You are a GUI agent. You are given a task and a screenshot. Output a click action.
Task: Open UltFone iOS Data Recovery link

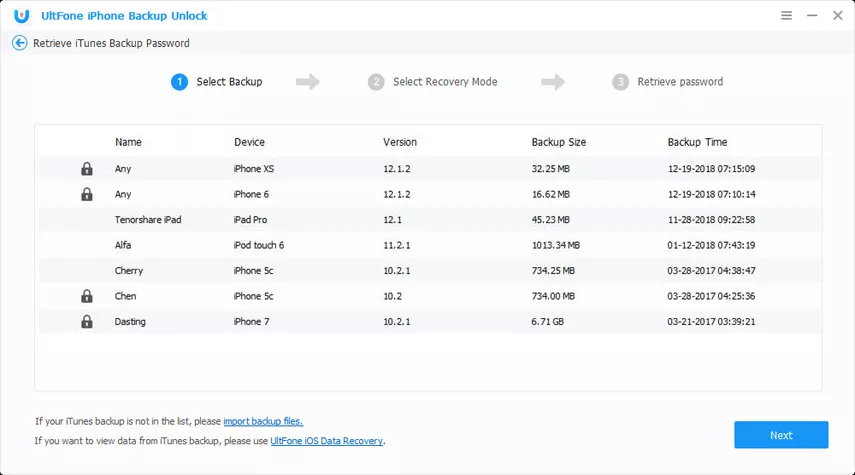327,441
